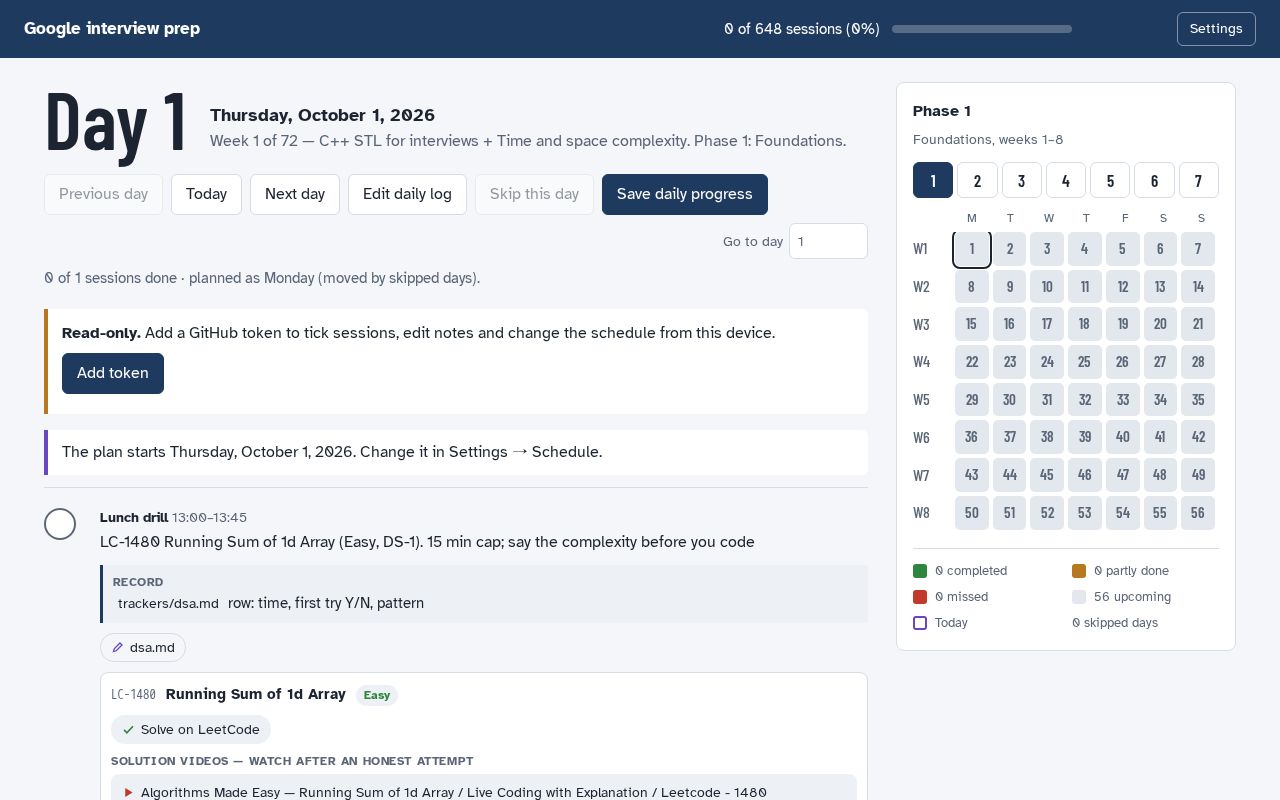Screen dimensions: 1280x800
Task: Click the Add token button
Action: coord(113,373)
